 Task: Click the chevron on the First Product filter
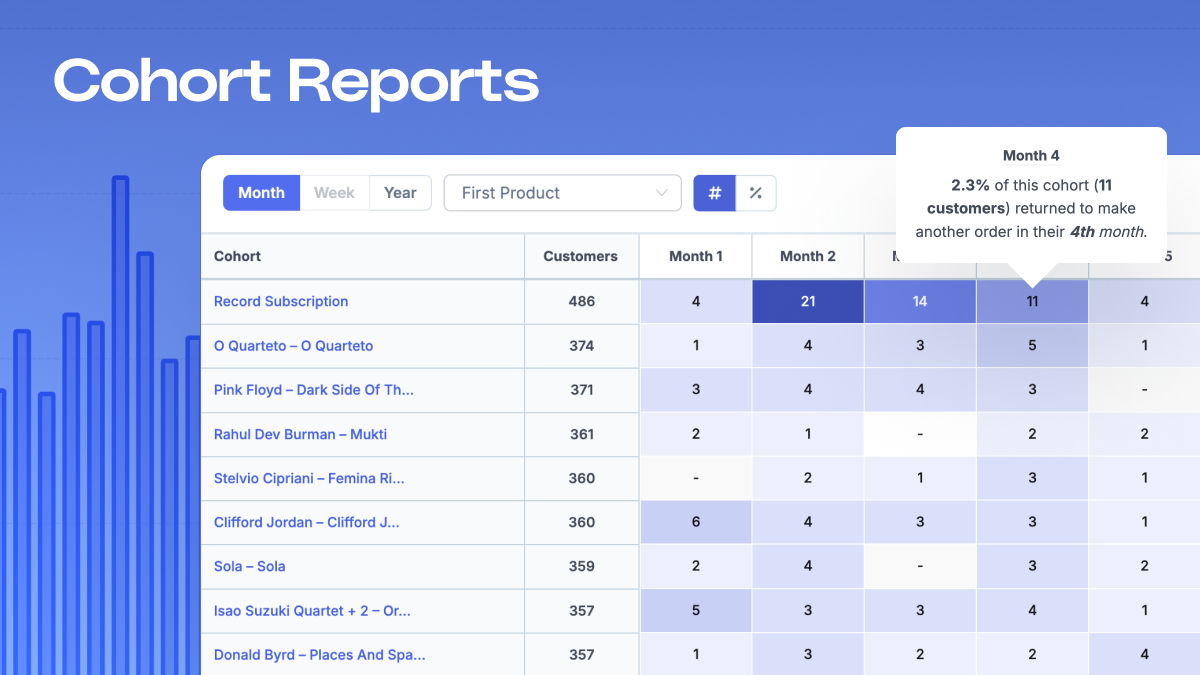pos(661,192)
